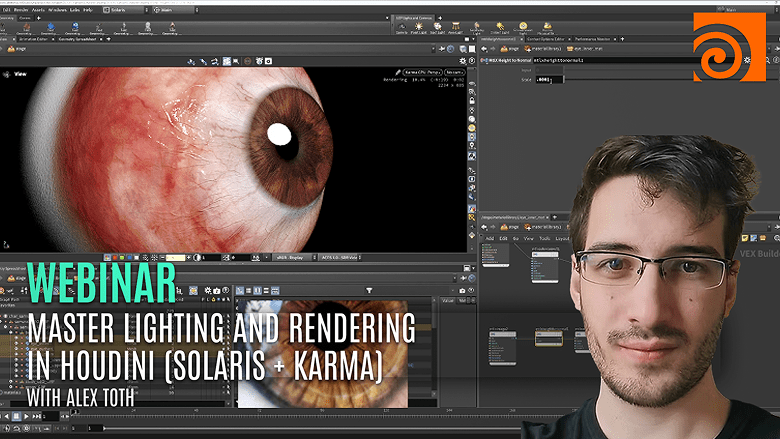
Task: Switch to the Context Options Editor tab
Action: click(x=546, y=39)
